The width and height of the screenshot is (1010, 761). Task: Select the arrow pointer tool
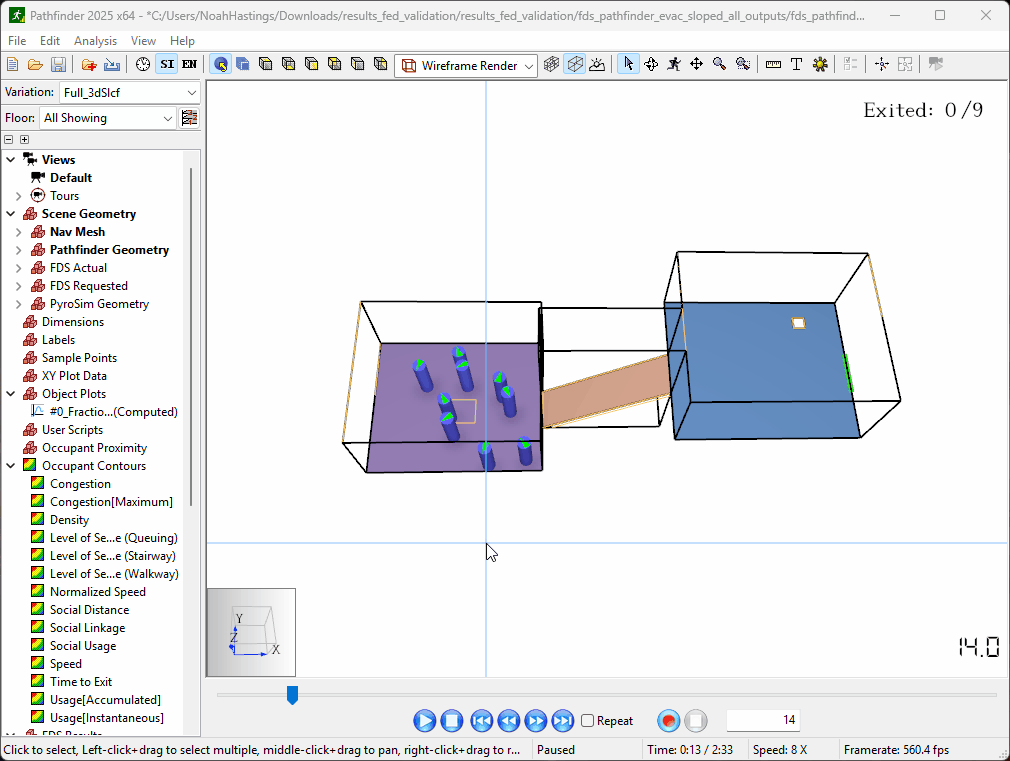628,64
